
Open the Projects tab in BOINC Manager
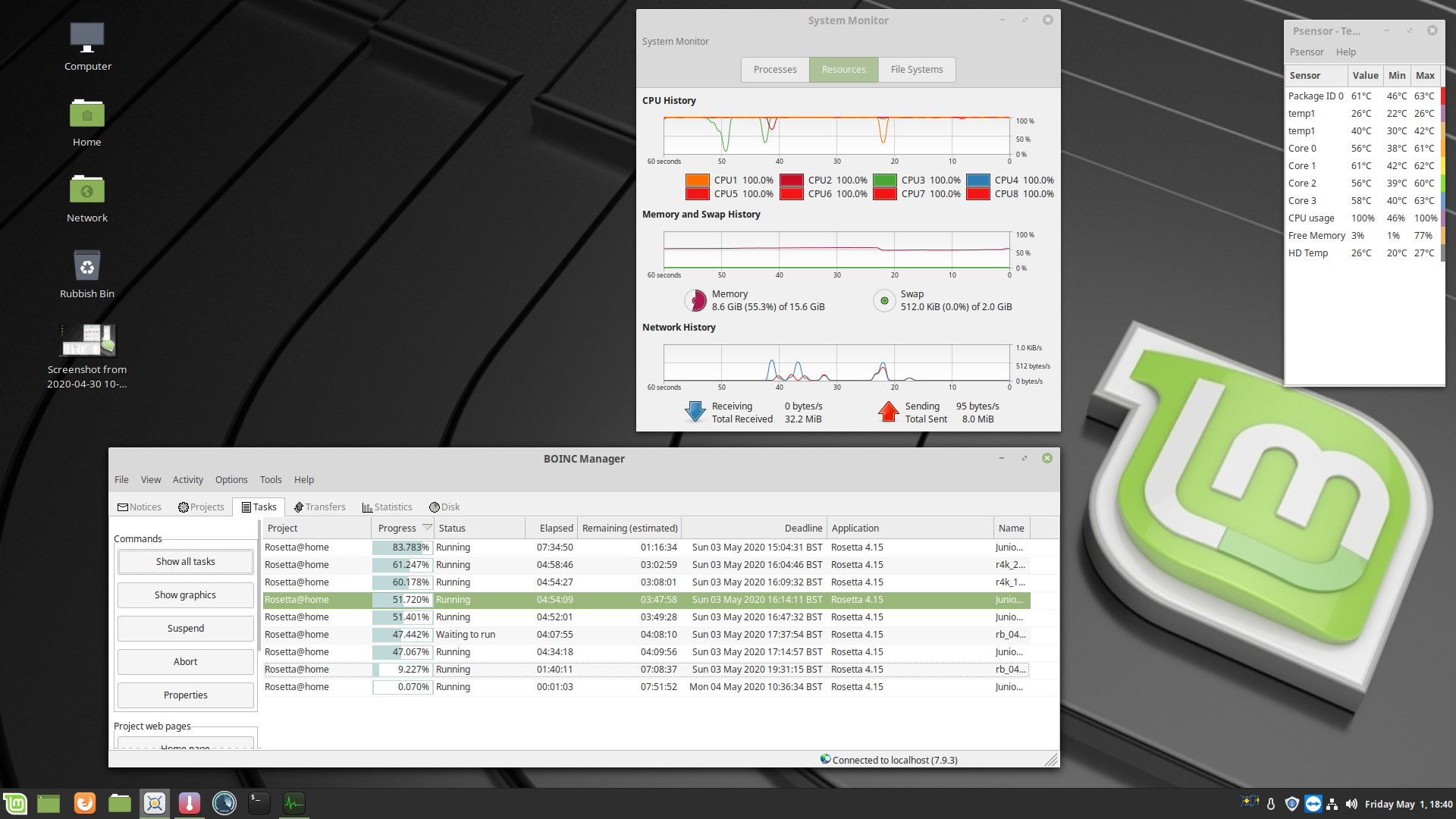pyautogui.click(x=201, y=507)
